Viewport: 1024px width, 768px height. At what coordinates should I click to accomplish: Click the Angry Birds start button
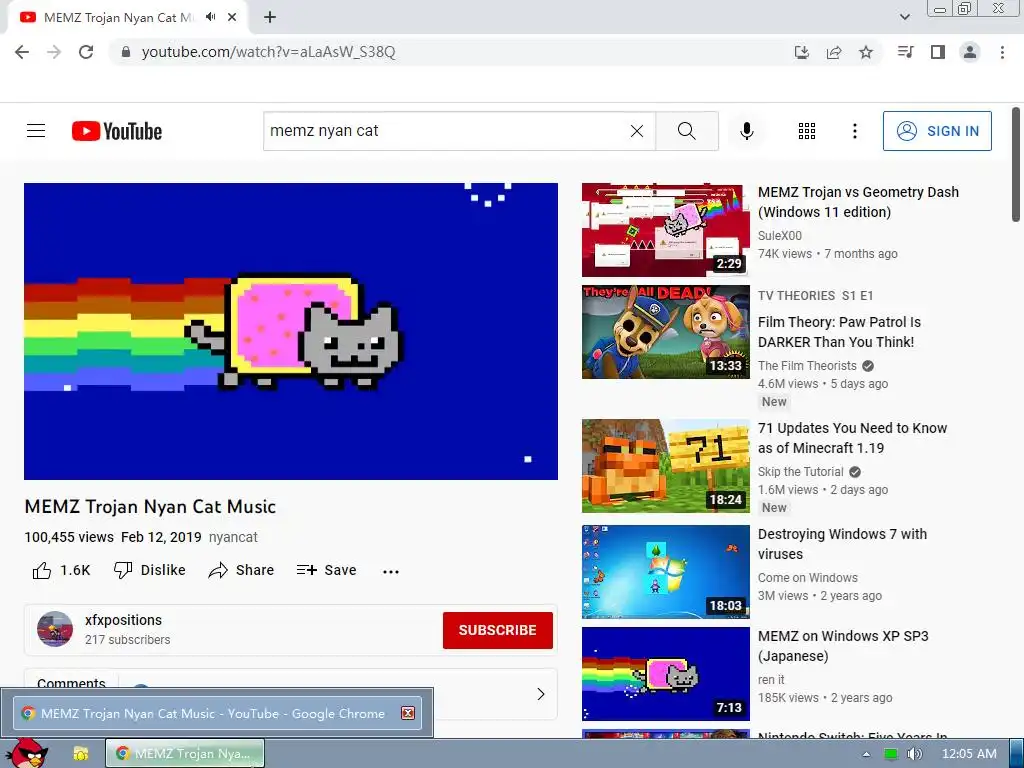point(26,753)
